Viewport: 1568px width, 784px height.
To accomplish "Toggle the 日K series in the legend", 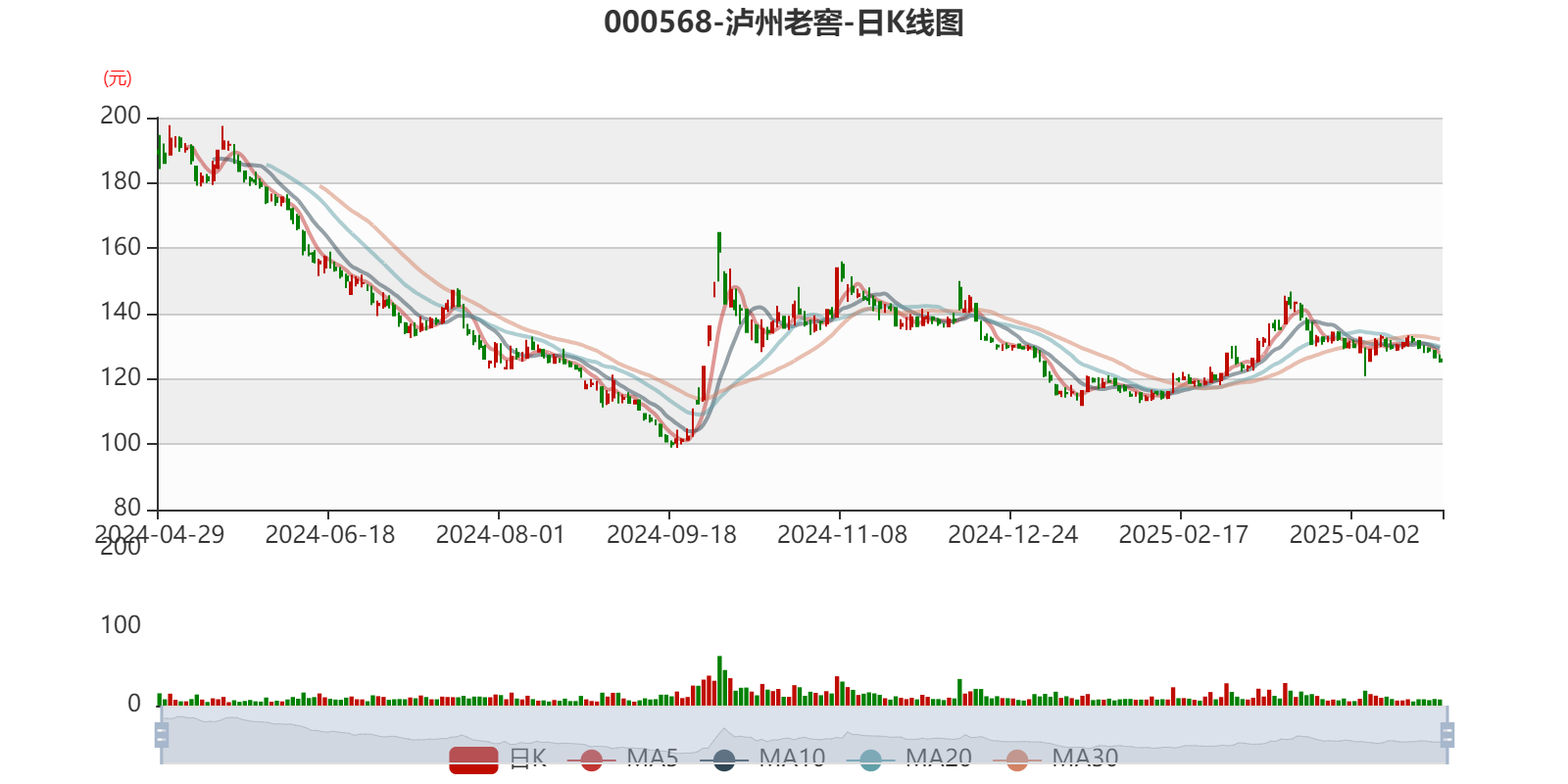I will [x=497, y=759].
